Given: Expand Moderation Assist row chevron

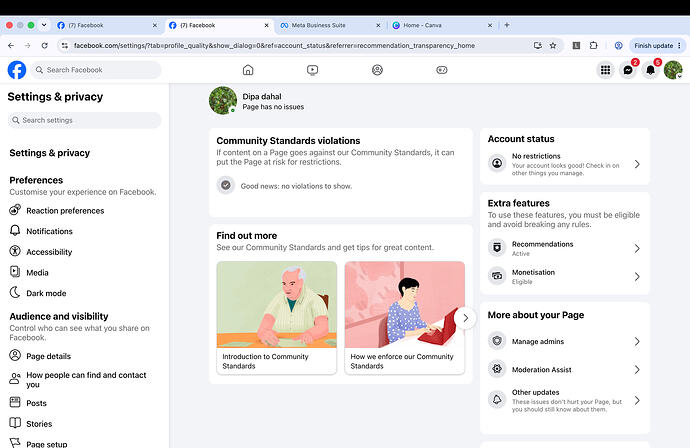Looking at the screenshot, I should pyautogui.click(x=637, y=370).
